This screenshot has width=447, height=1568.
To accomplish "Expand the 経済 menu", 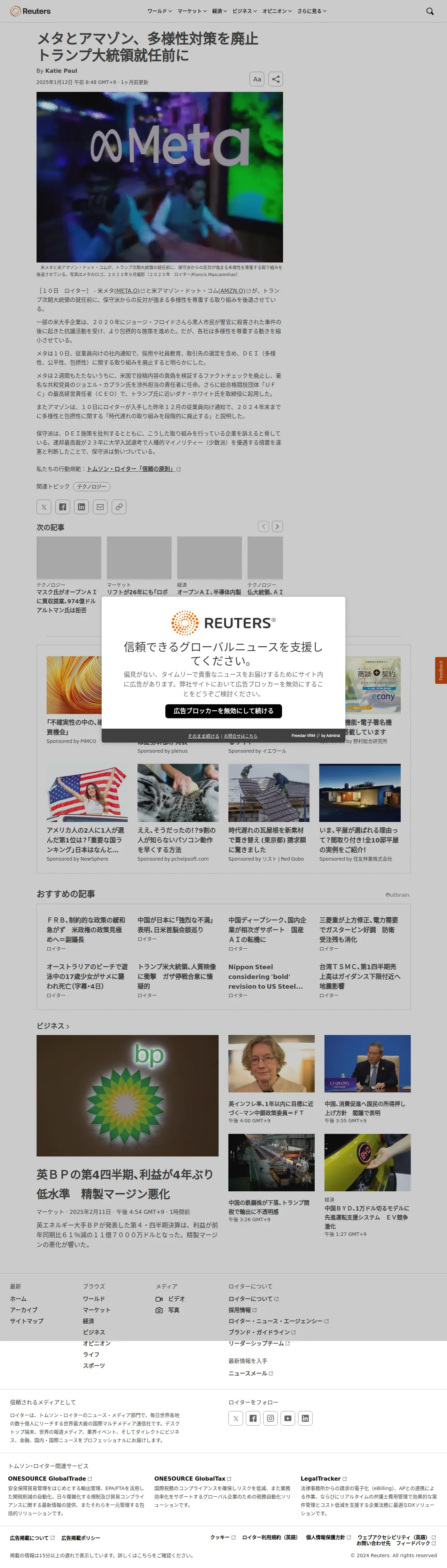I will [x=219, y=11].
